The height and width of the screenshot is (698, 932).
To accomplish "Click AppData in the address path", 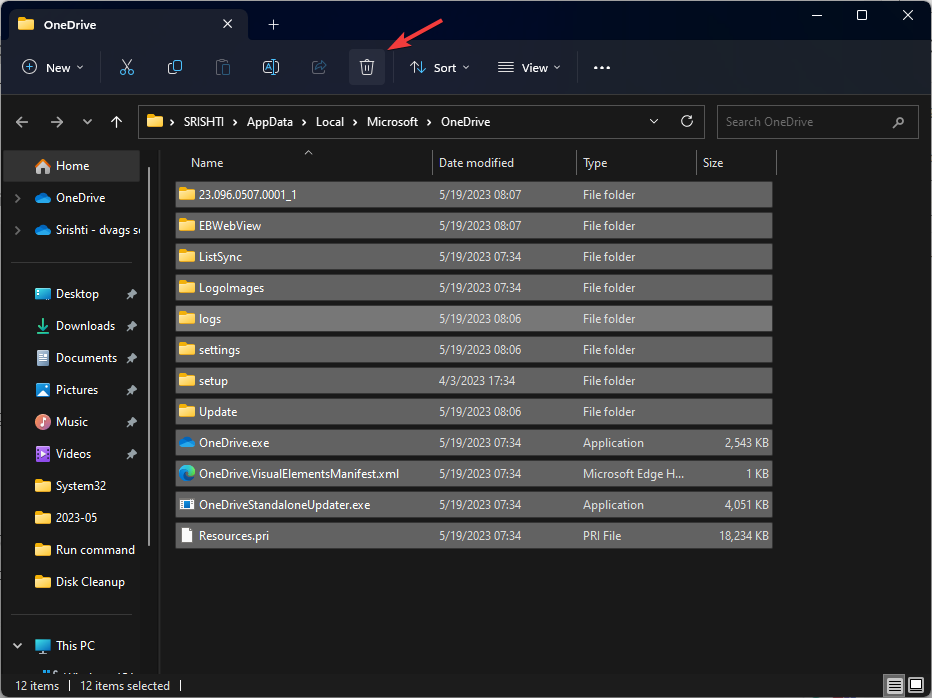I will click(x=270, y=122).
